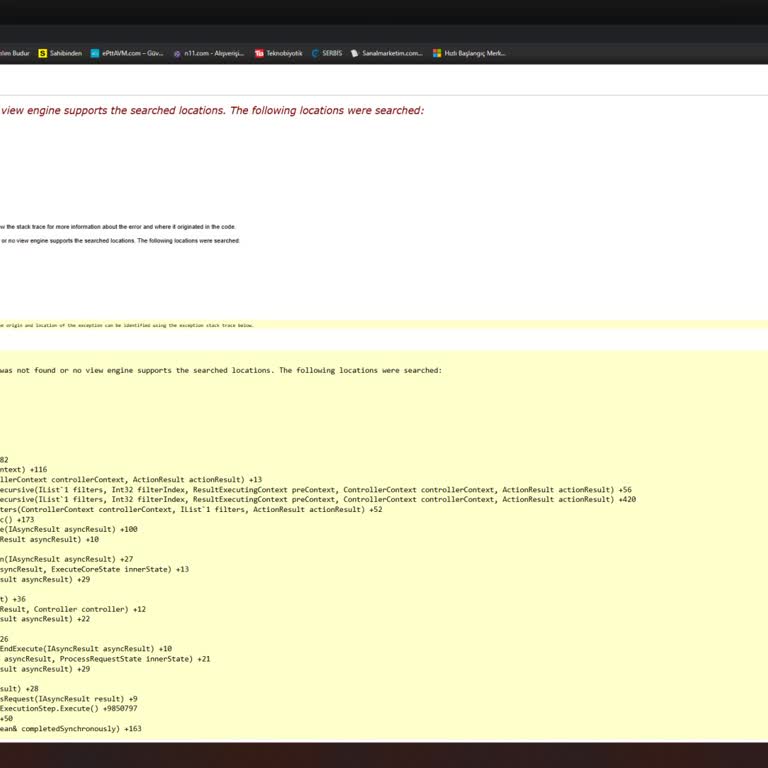Click the 'ActionResult actionResult) +13' line
Viewport: 768px width, 768px height.
click(131, 480)
